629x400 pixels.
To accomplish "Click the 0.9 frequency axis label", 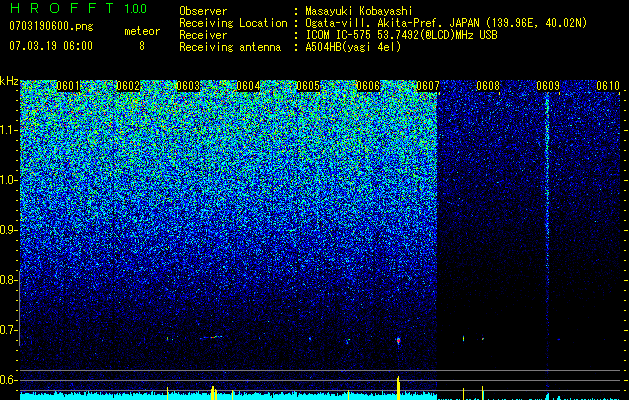I will coord(9,230).
